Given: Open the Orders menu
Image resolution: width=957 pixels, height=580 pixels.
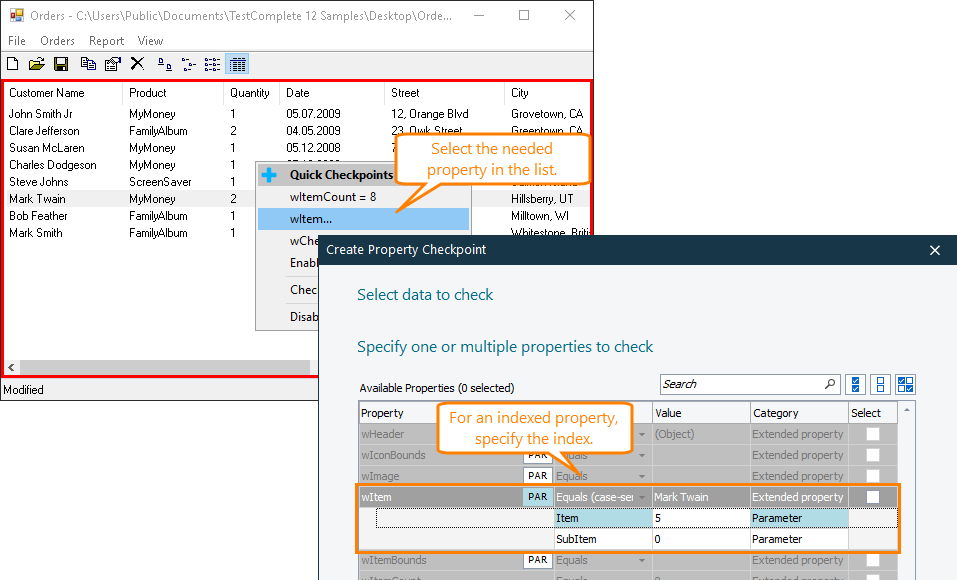Looking at the screenshot, I should [57, 41].
